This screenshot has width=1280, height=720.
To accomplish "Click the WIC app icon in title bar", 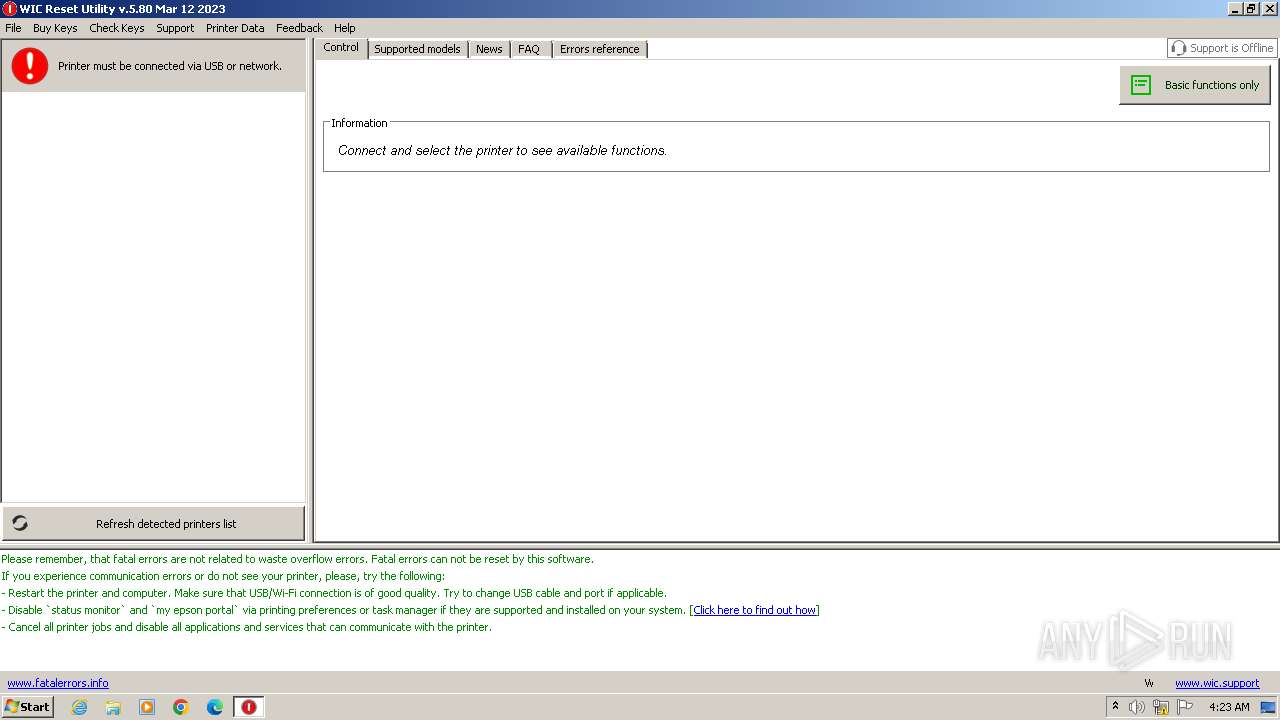I will [10, 9].
